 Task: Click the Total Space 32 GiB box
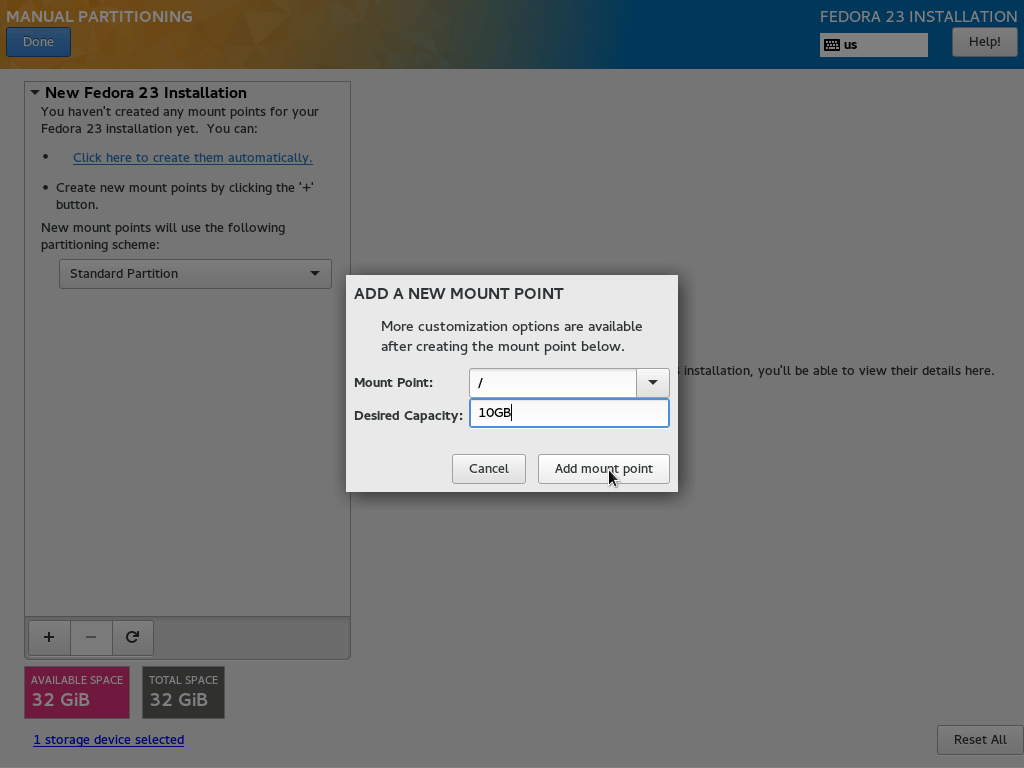click(x=184, y=692)
